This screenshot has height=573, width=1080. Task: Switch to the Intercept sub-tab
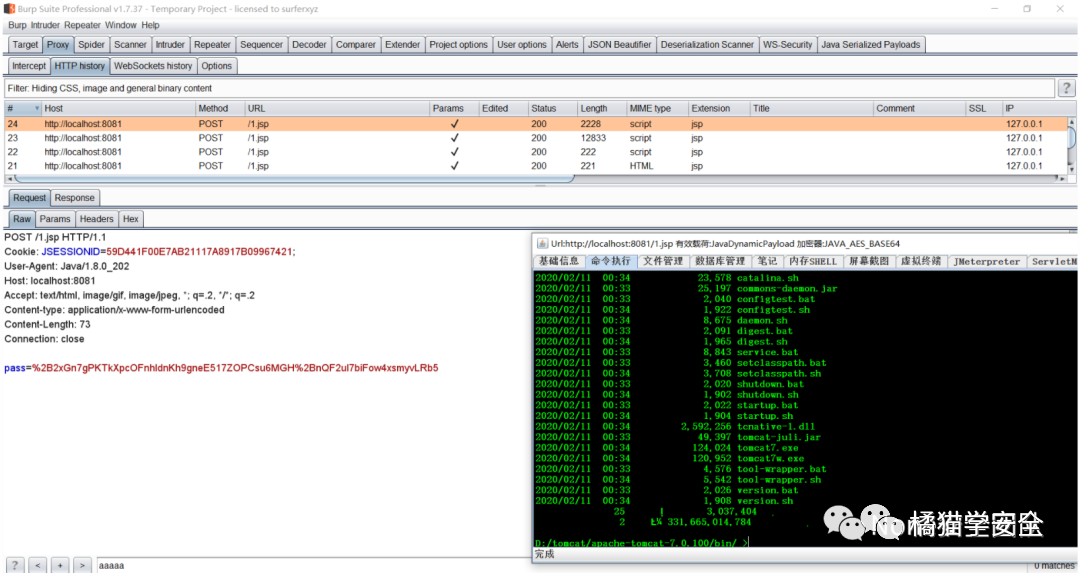coord(29,66)
